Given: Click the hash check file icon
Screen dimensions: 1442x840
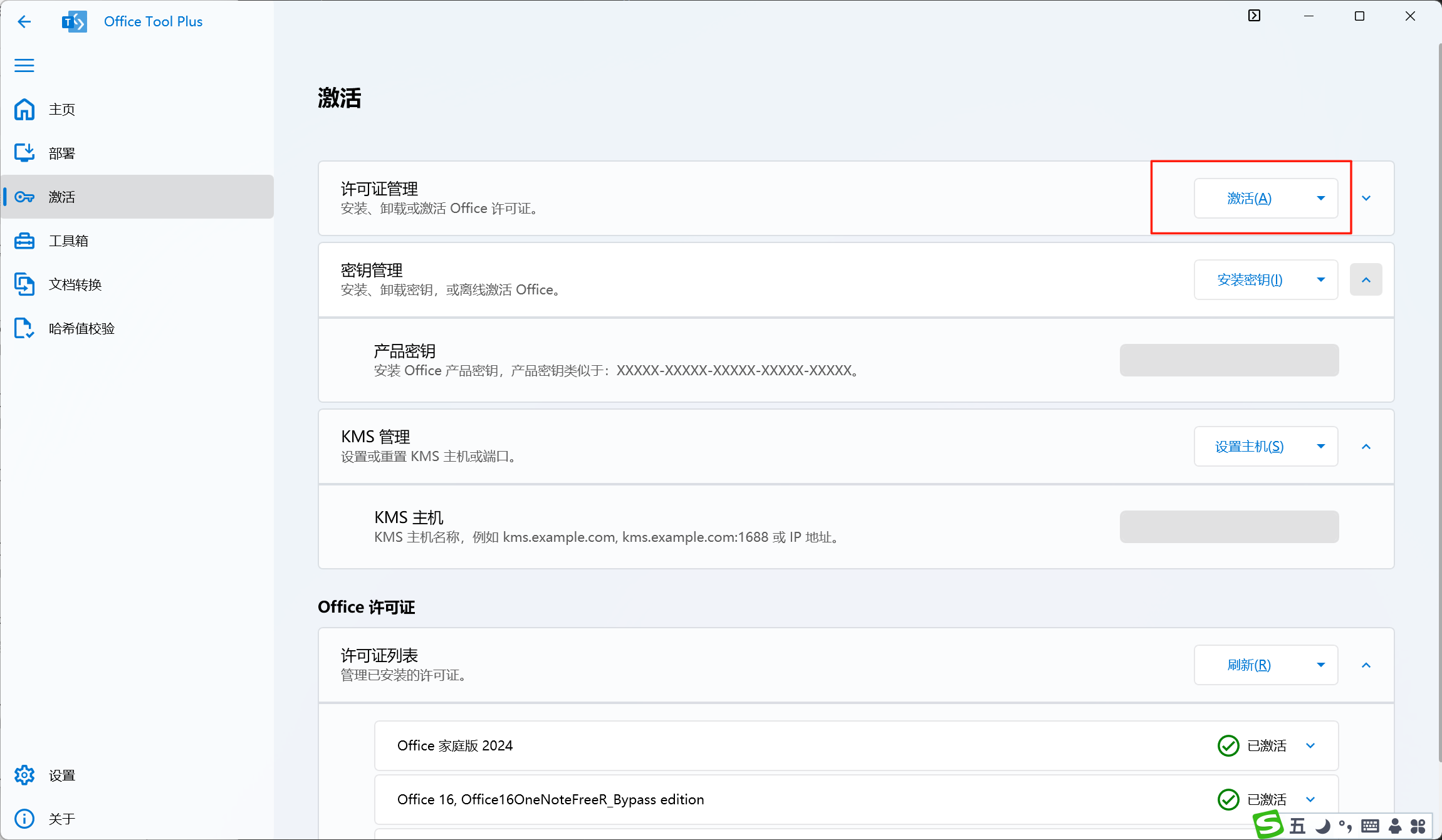Looking at the screenshot, I should pos(24,328).
